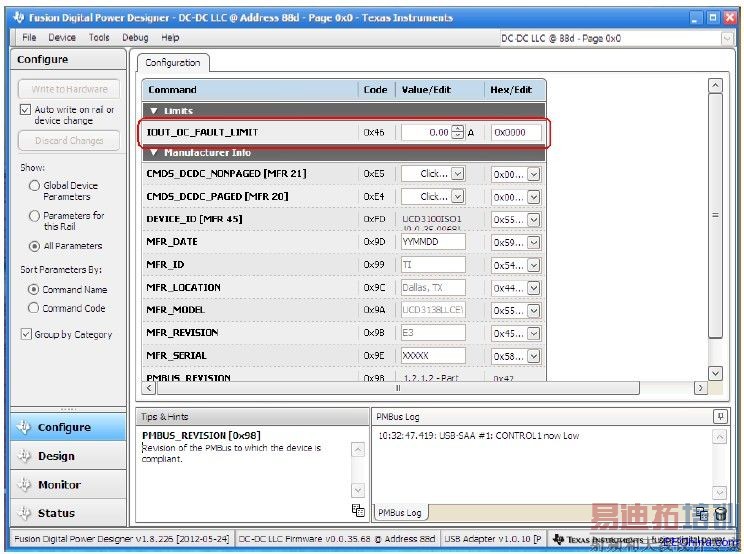Select Parameters for this Rail radio
Image resolution: width=744 pixels, height=554 pixels.
click(34, 216)
